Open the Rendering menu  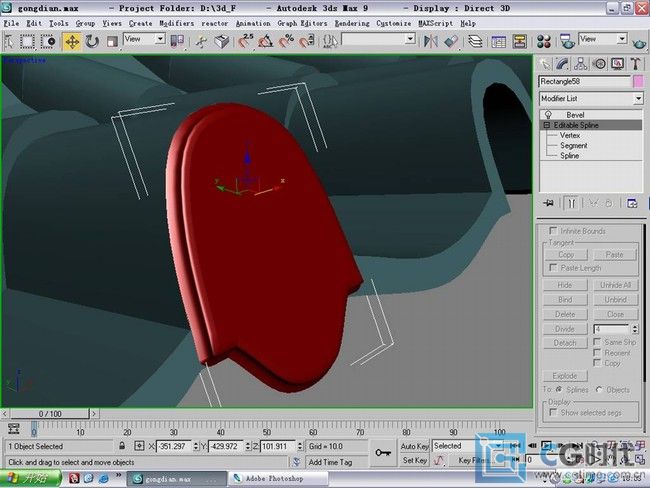click(352, 24)
